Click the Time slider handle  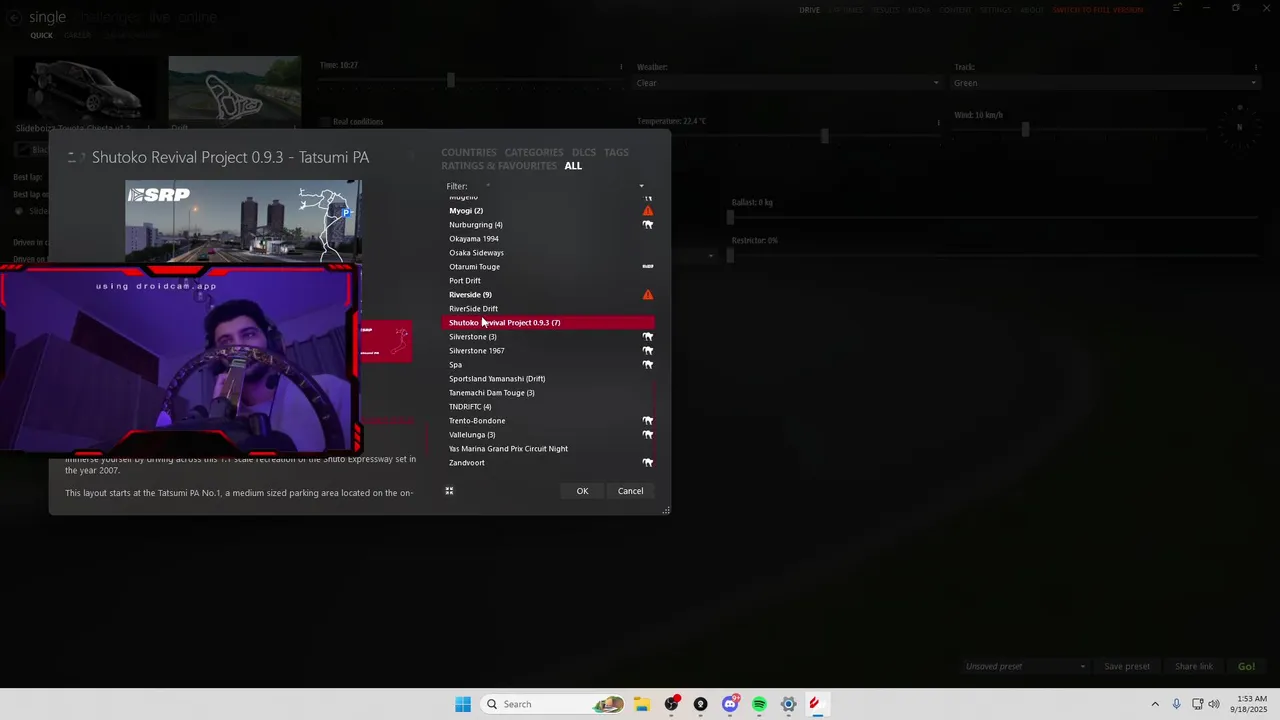[x=451, y=80]
